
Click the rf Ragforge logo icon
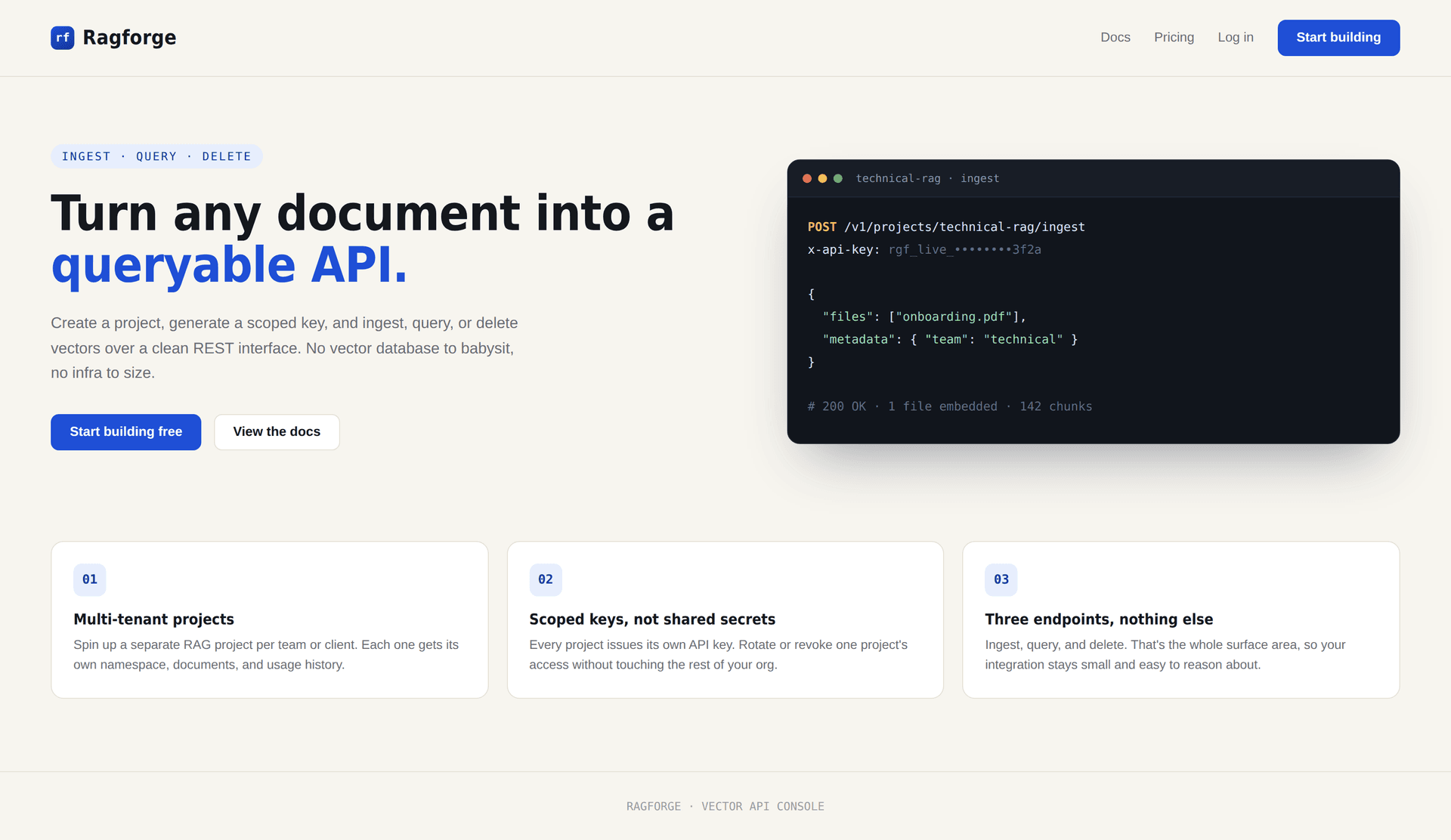point(63,38)
